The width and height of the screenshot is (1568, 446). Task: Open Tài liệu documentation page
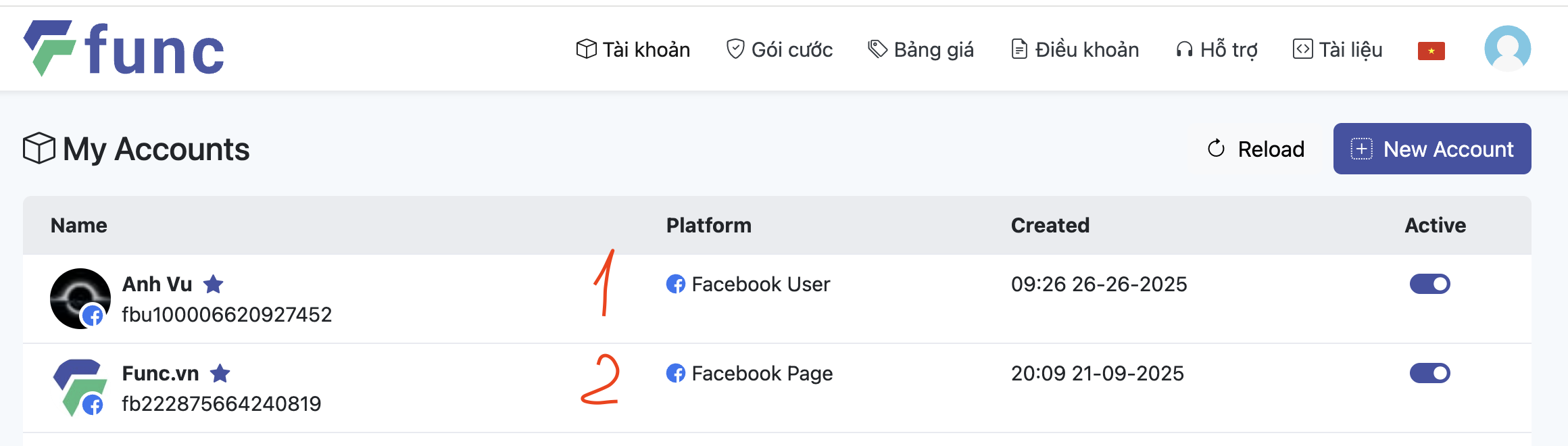(x=1338, y=49)
